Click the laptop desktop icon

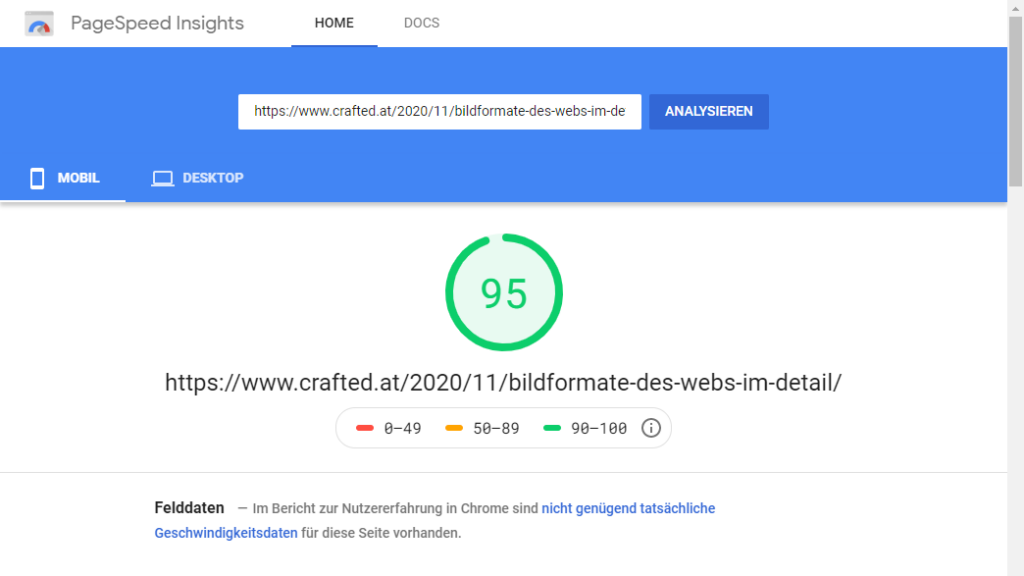pos(163,178)
